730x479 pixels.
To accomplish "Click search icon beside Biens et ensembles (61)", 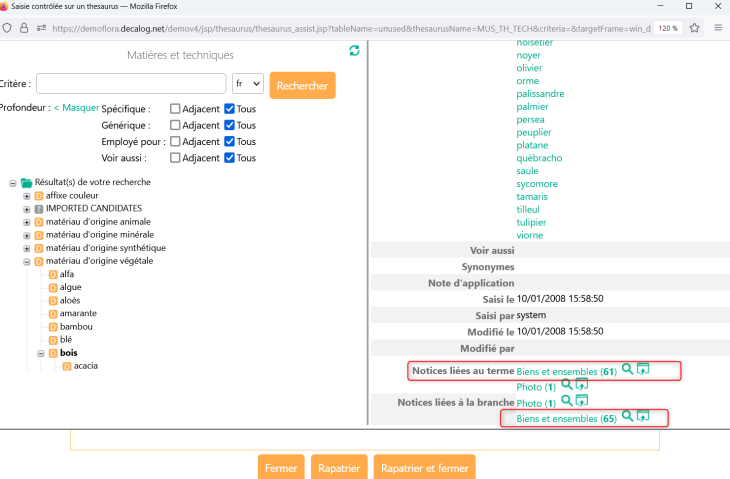I will [x=627, y=369].
